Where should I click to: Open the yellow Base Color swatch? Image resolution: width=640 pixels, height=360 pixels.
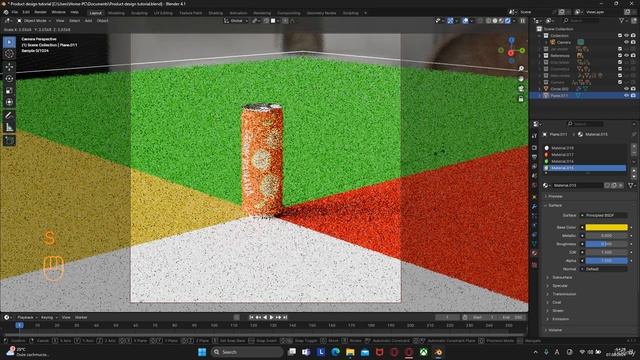[x=607, y=227]
